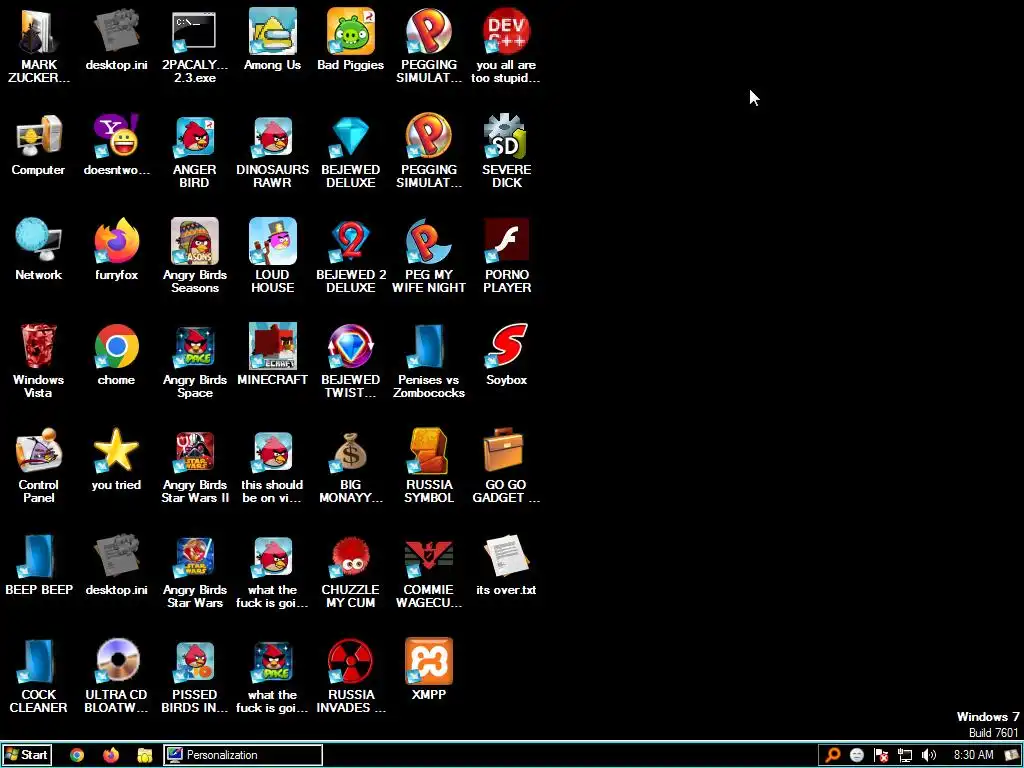Image resolution: width=1024 pixels, height=768 pixels.
Task: Click the magnifier icon in system tray
Action: pyautogui.click(x=833, y=756)
